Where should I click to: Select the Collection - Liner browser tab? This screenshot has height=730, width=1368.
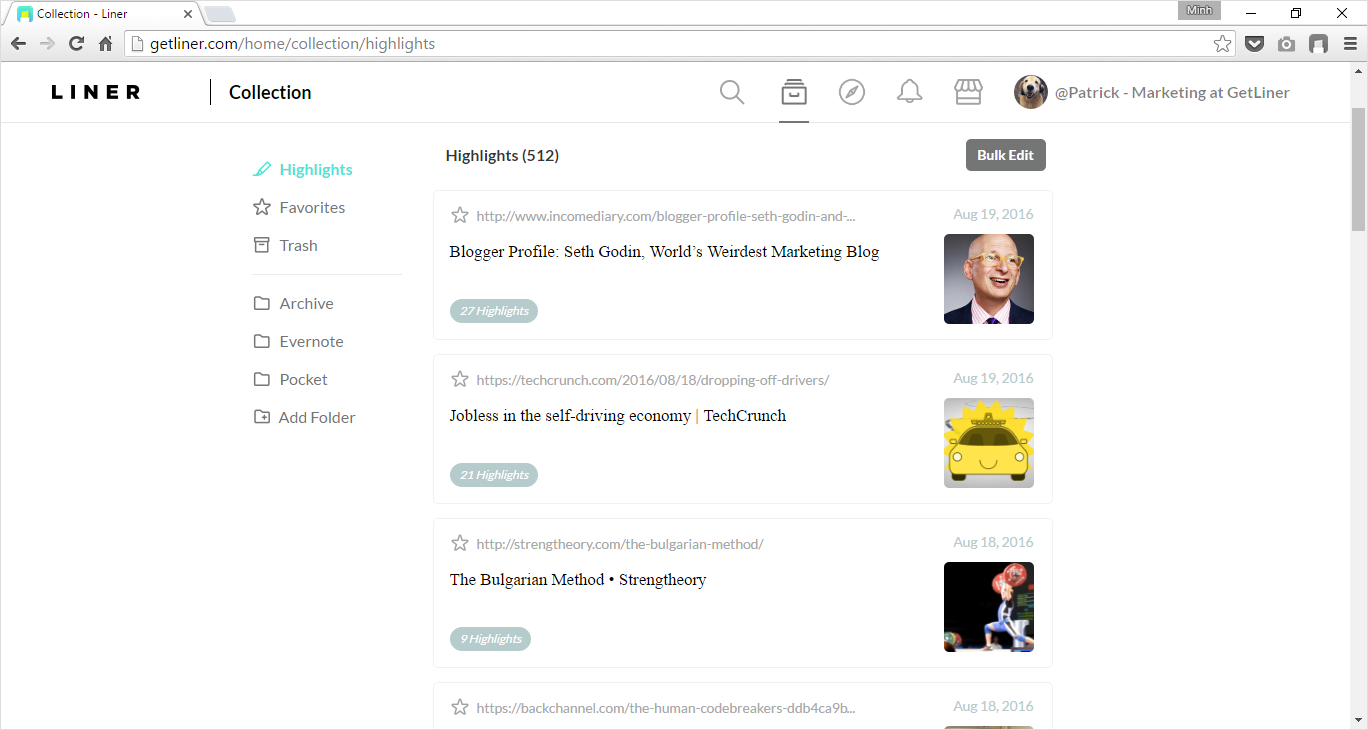95,13
